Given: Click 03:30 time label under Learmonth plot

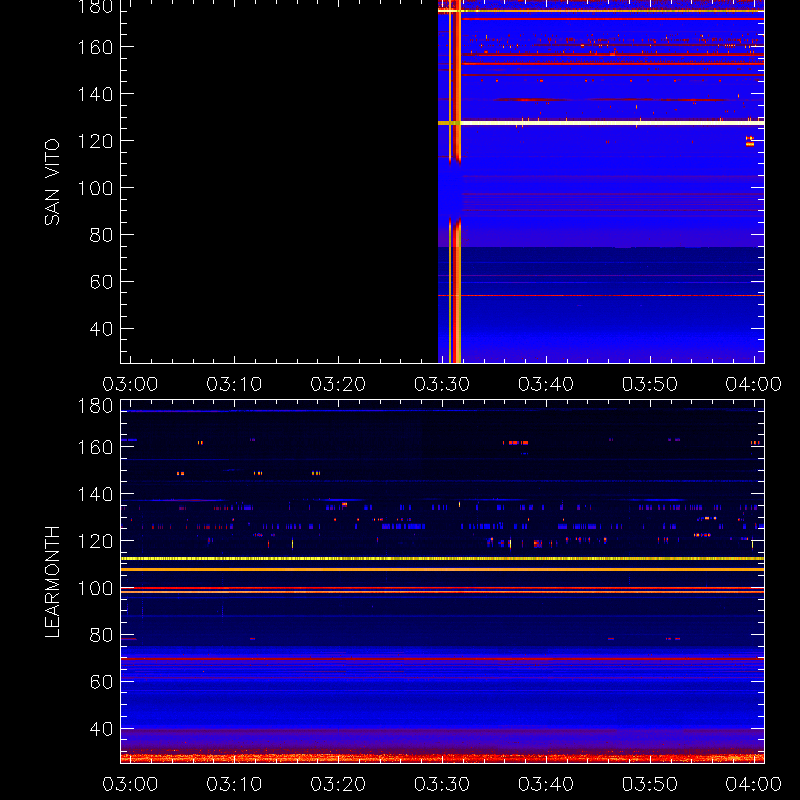Looking at the screenshot, I should (x=442, y=784).
